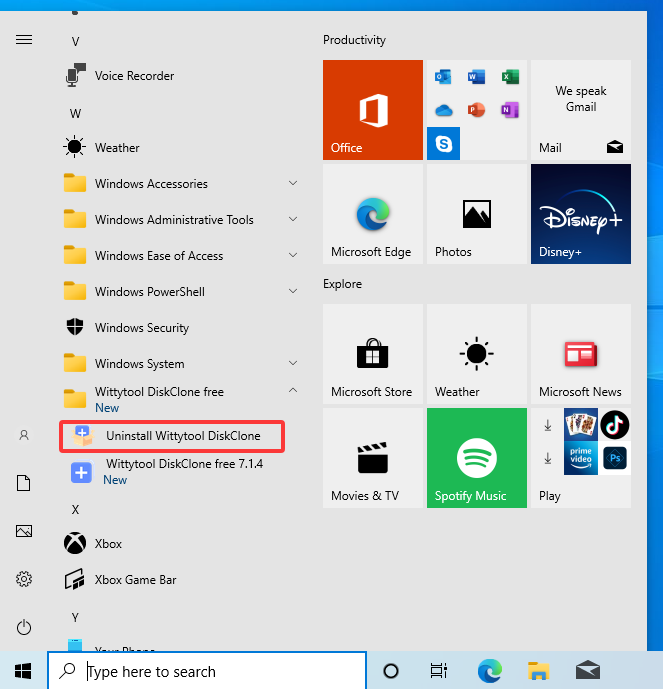
Task: Open the Microsoft Store tile
Action: [373, 354]
